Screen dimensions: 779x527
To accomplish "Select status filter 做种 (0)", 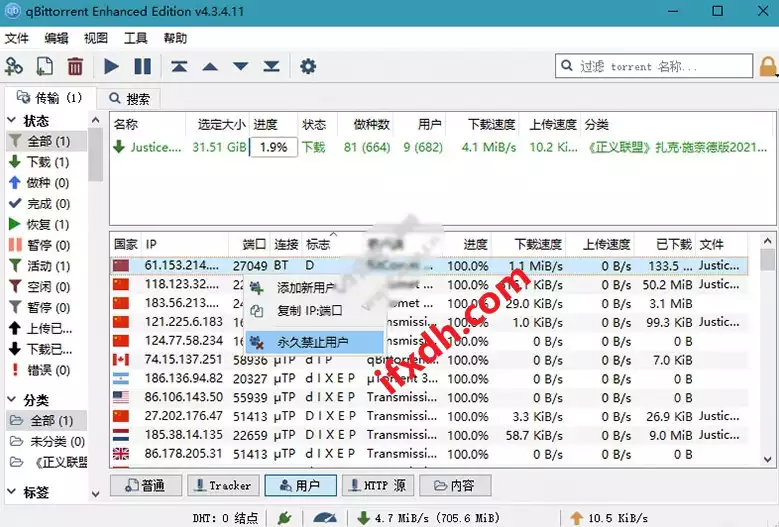I will [x=47, y=183].
